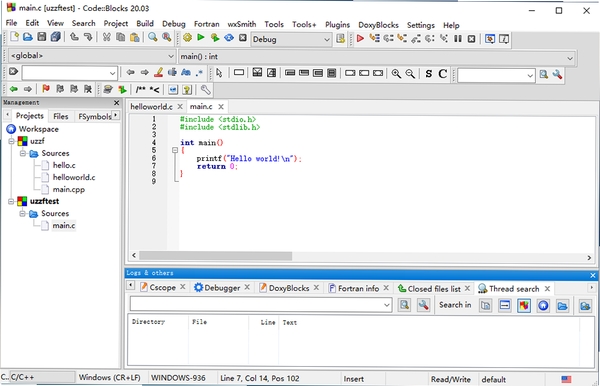Screen dimensions: 600x386
Task: Switch to helloworld.c editor tab
Action: pyautogui.click(x=152, y=107)
